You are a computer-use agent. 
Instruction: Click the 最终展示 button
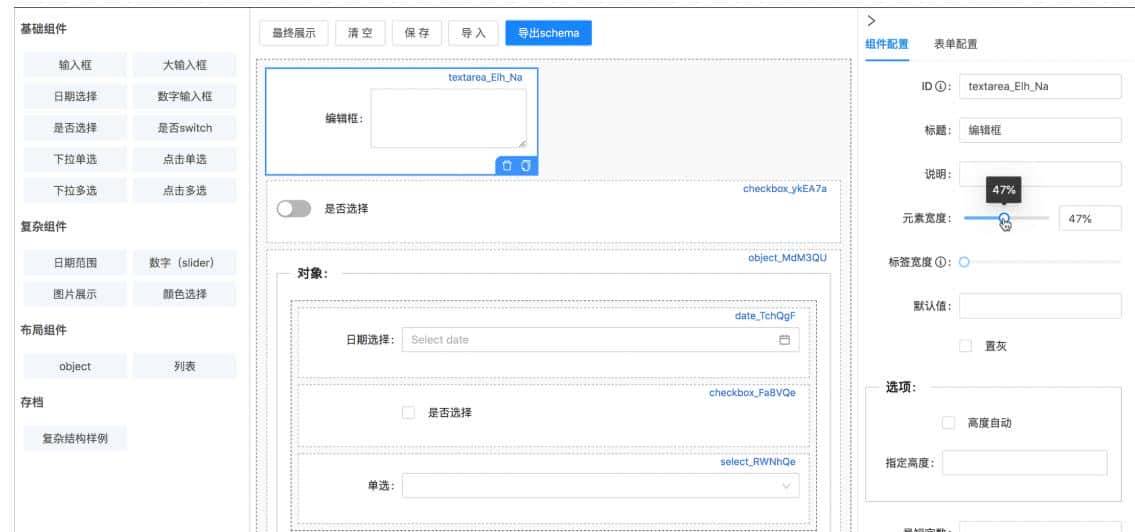(x=294, y=33)
